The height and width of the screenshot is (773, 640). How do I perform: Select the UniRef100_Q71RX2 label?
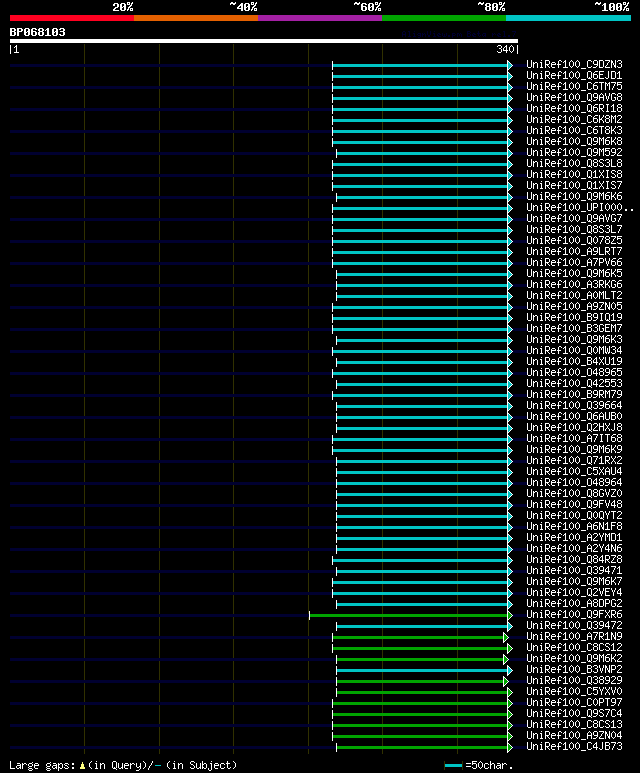574,460
